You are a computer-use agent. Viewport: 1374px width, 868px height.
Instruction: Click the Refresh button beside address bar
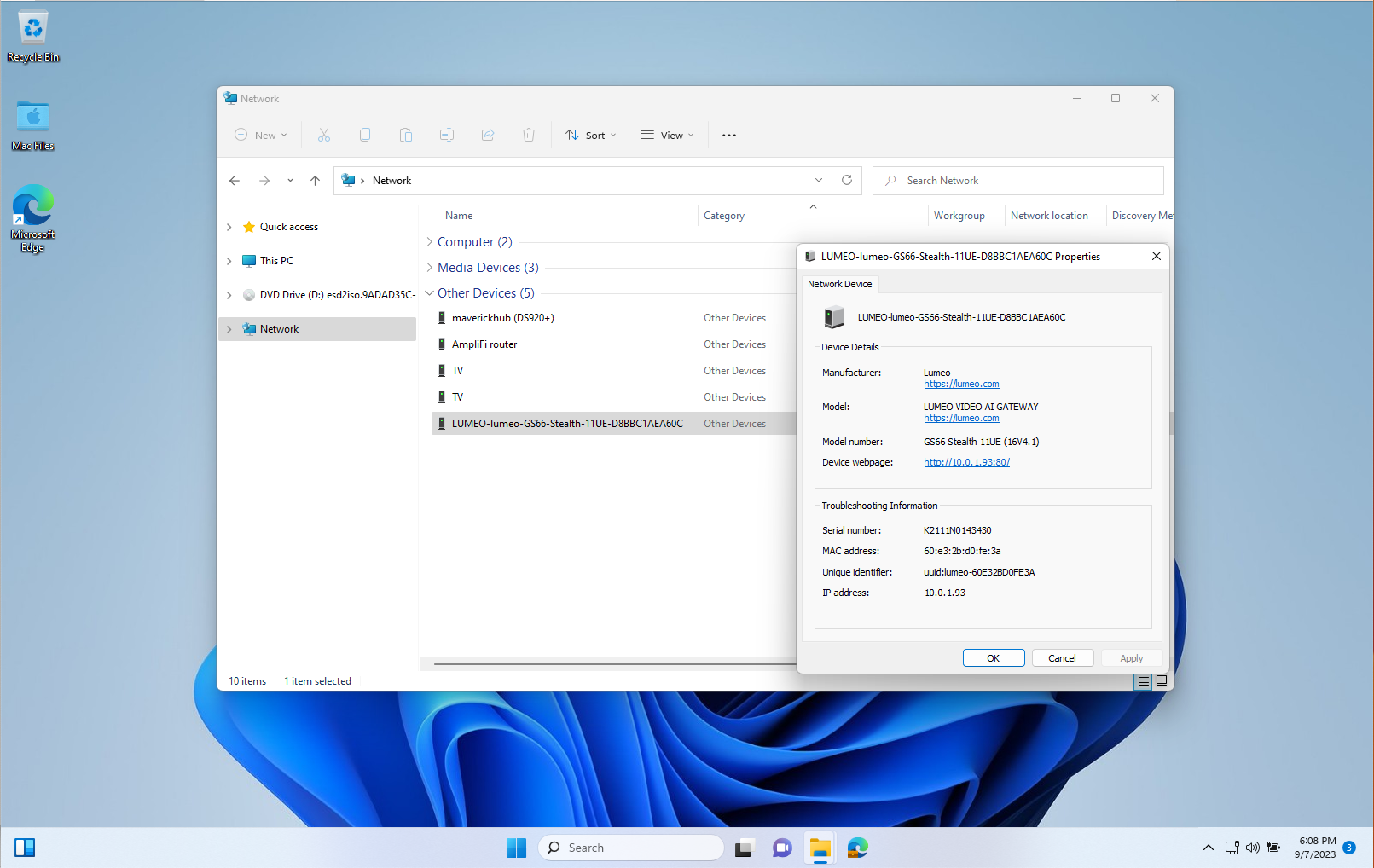[x=847, y=180]
